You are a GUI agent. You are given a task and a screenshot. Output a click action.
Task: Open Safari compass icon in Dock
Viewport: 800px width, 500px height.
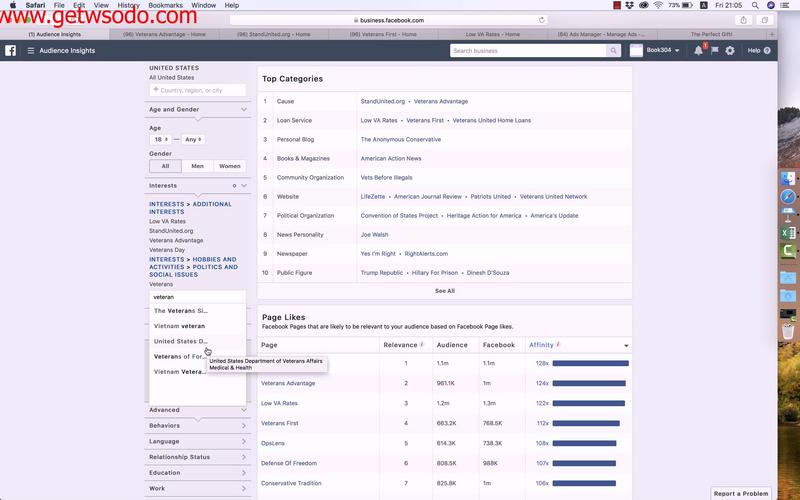point(788,196)
